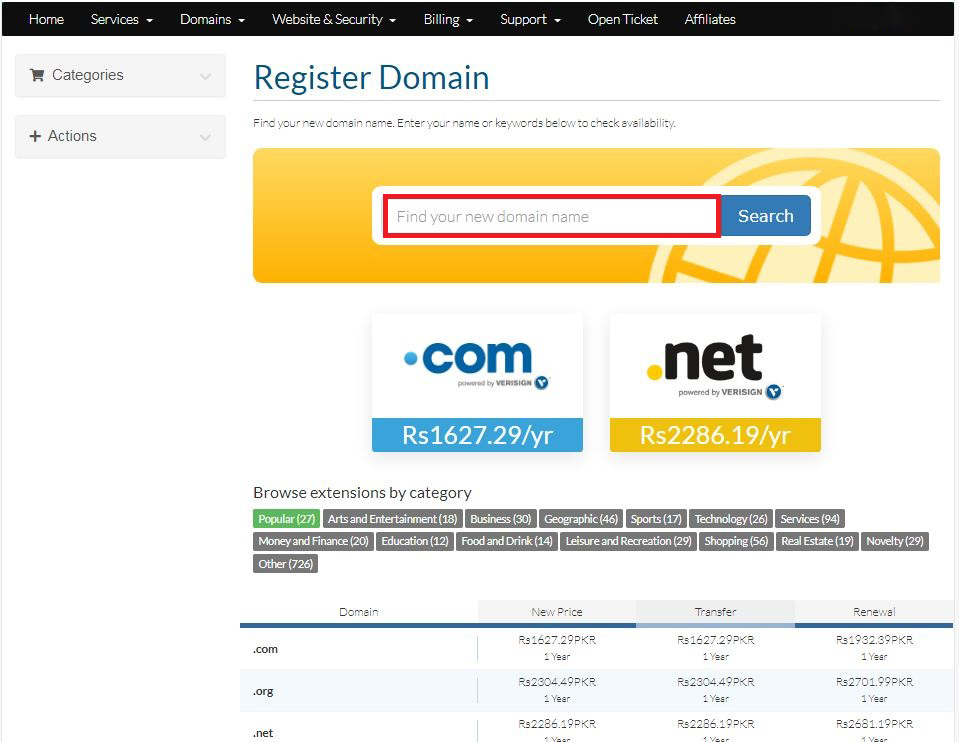Screen dimensions: 959x742
Task: Filter by Shopping (56) extensions
Action: point(736,541)
